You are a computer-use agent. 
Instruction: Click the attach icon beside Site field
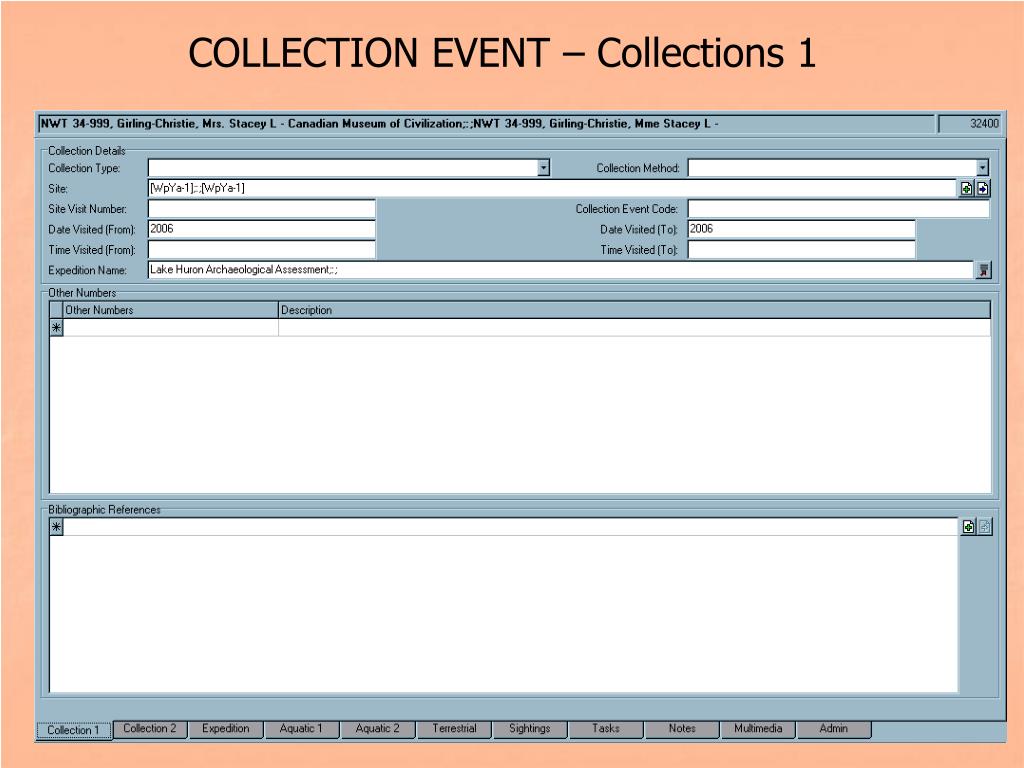[967, 189]
